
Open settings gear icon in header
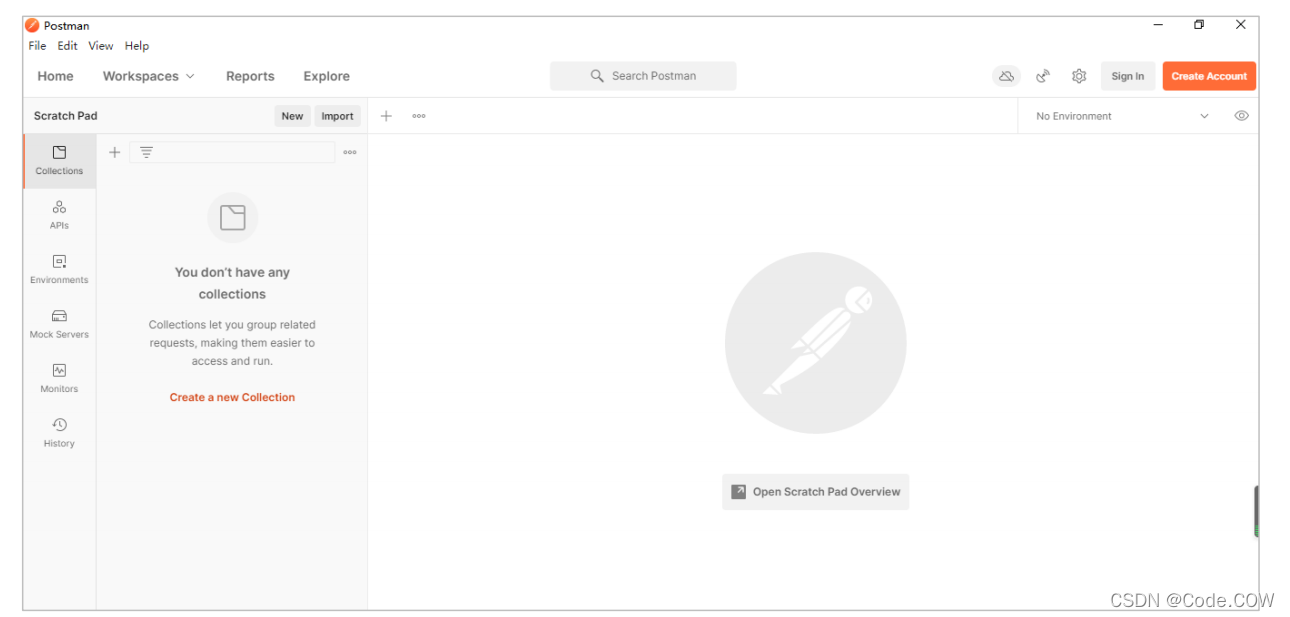1079,76
